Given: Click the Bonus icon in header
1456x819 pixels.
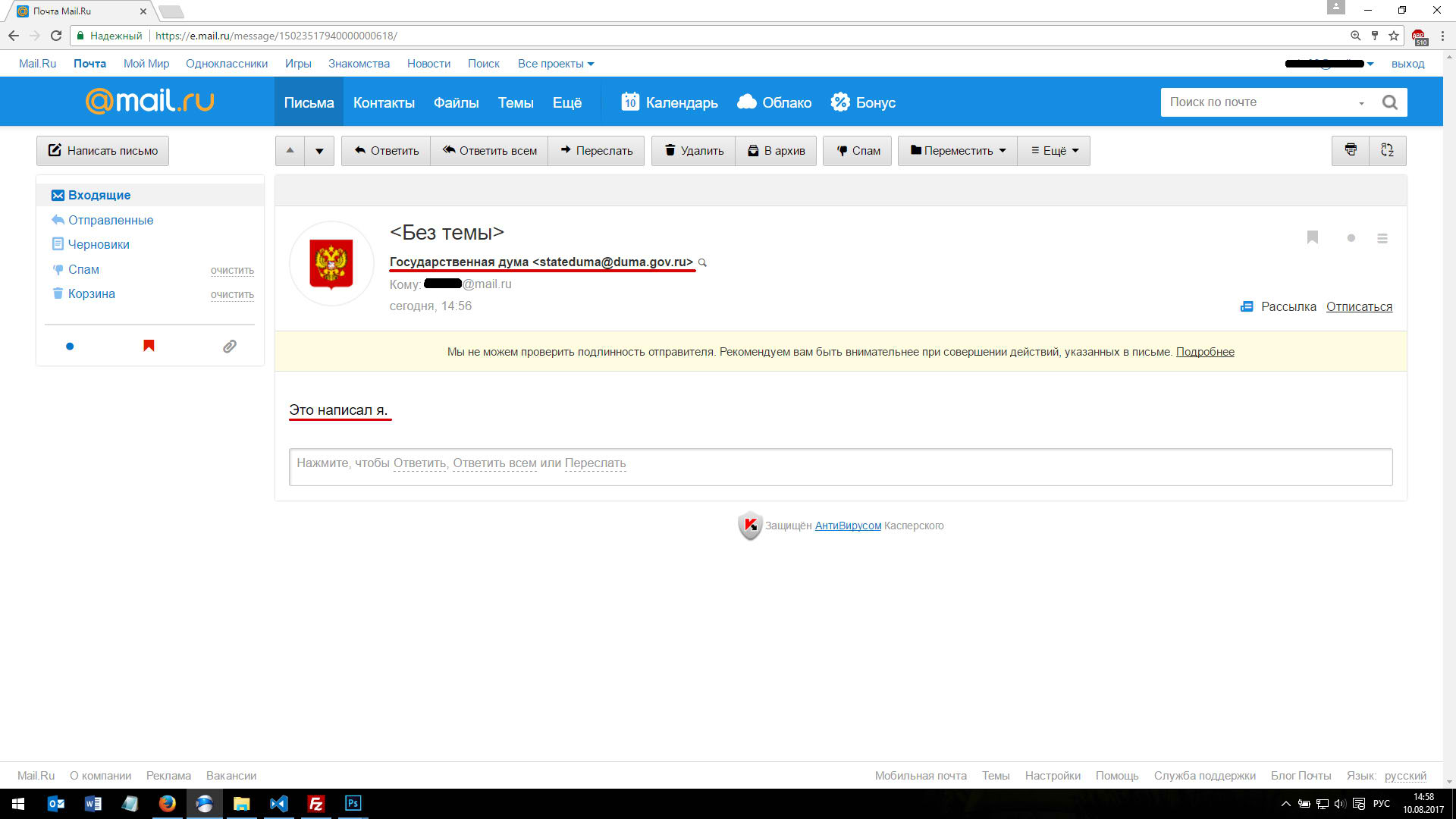Looking at the screenshot, I should coord(840,102).
